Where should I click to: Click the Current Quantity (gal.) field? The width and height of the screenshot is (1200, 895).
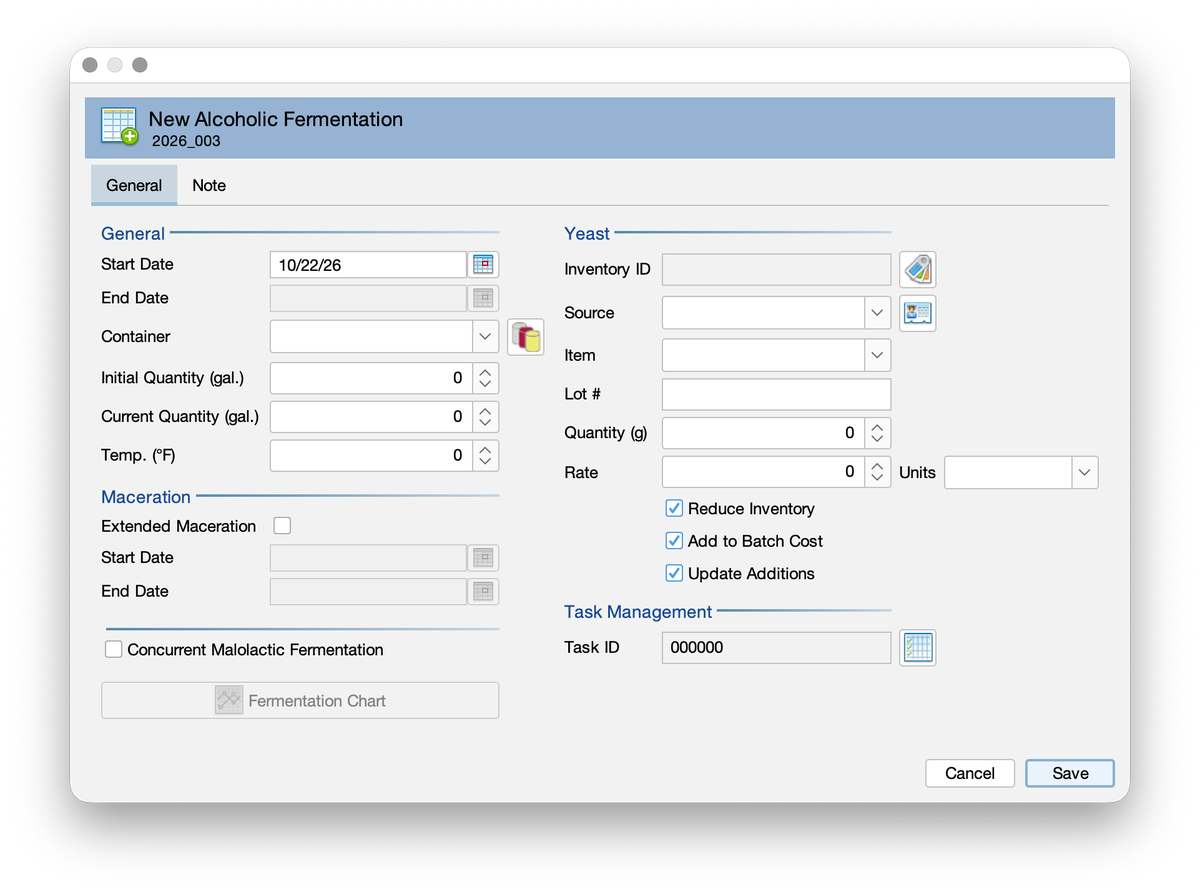371,417
